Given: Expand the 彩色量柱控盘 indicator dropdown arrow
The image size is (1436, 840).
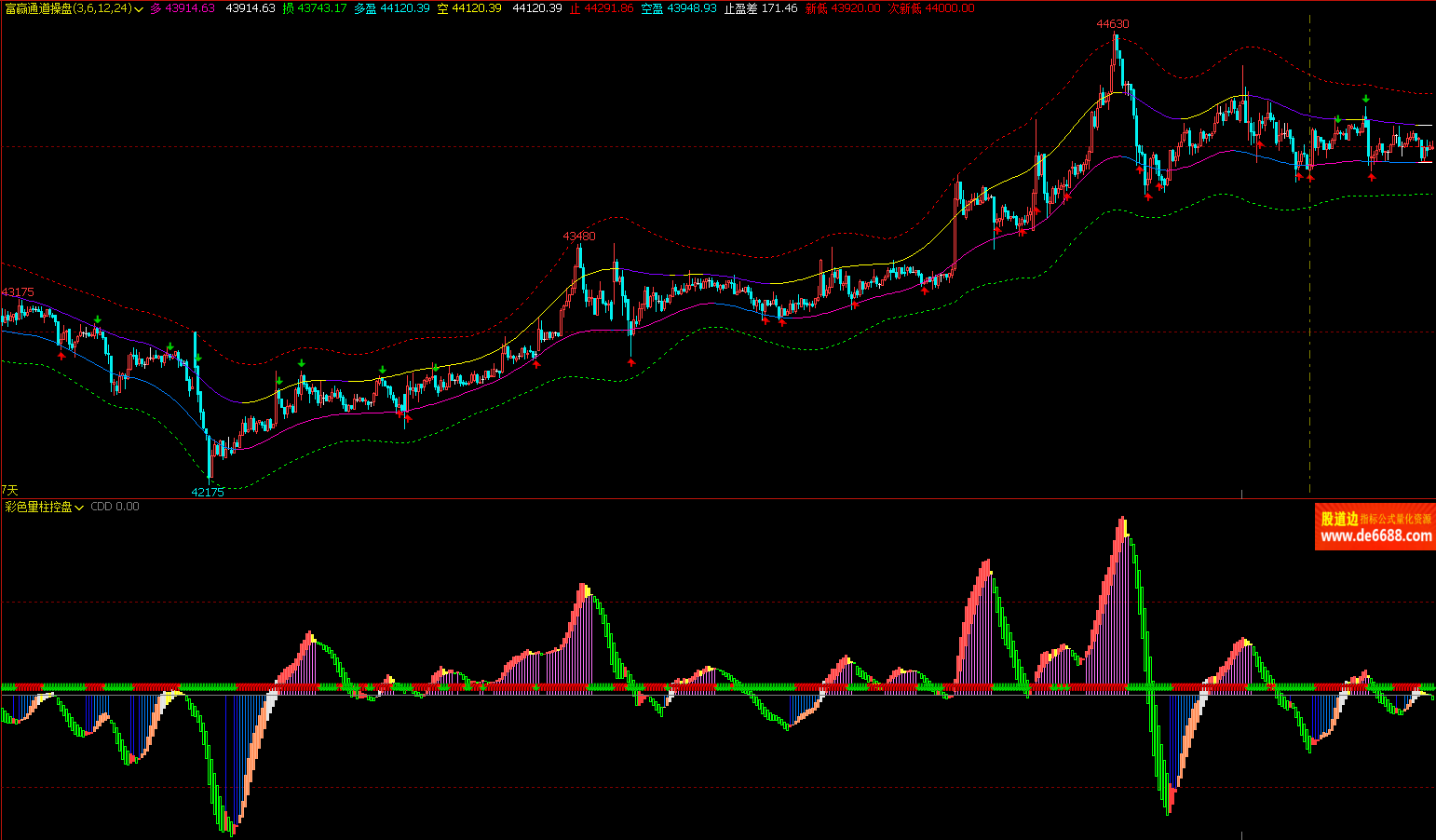Looking at the screenshot, I should tap(80, 508).
